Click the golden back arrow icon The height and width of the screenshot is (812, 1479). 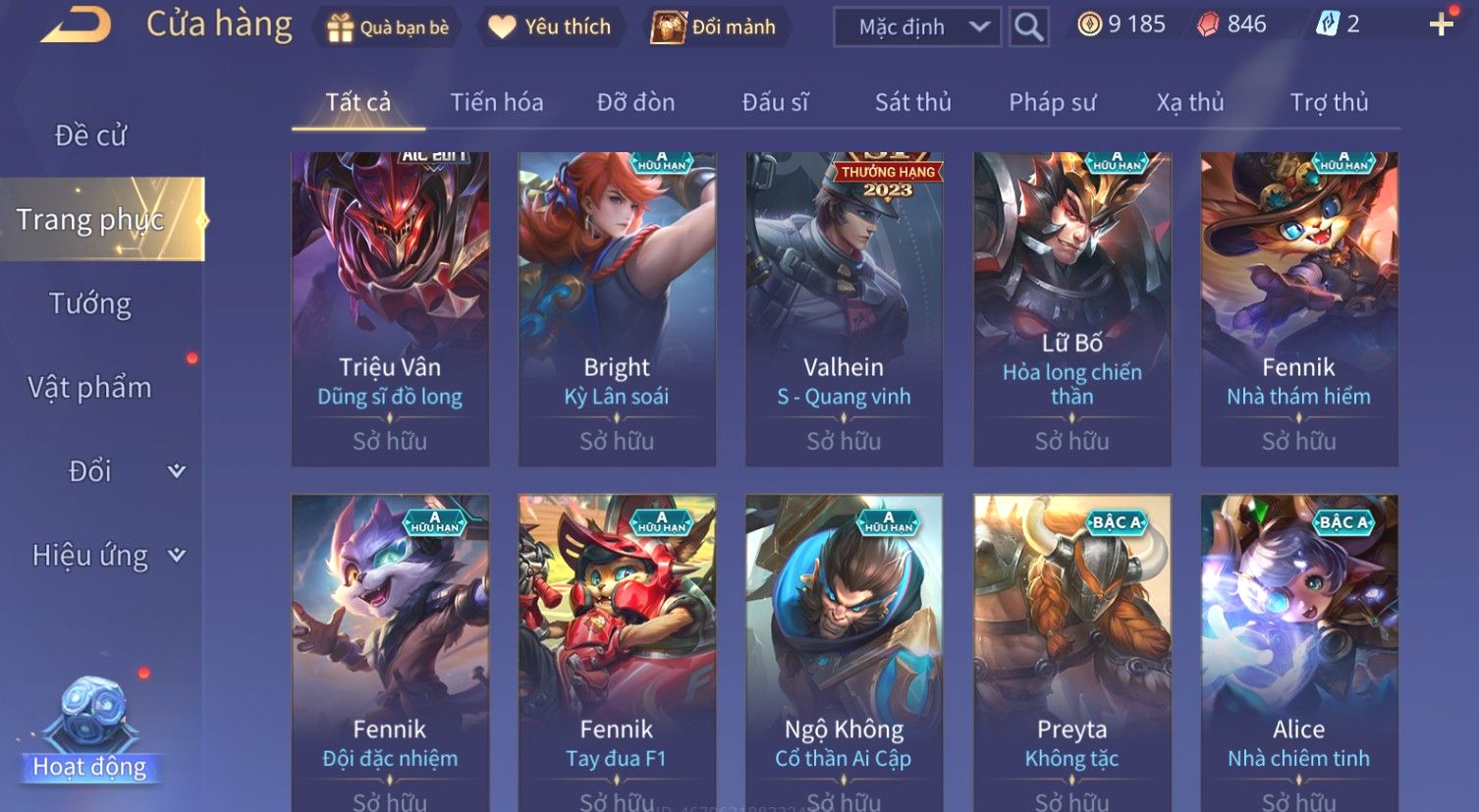pyautogui.click(x=75, y=25)
